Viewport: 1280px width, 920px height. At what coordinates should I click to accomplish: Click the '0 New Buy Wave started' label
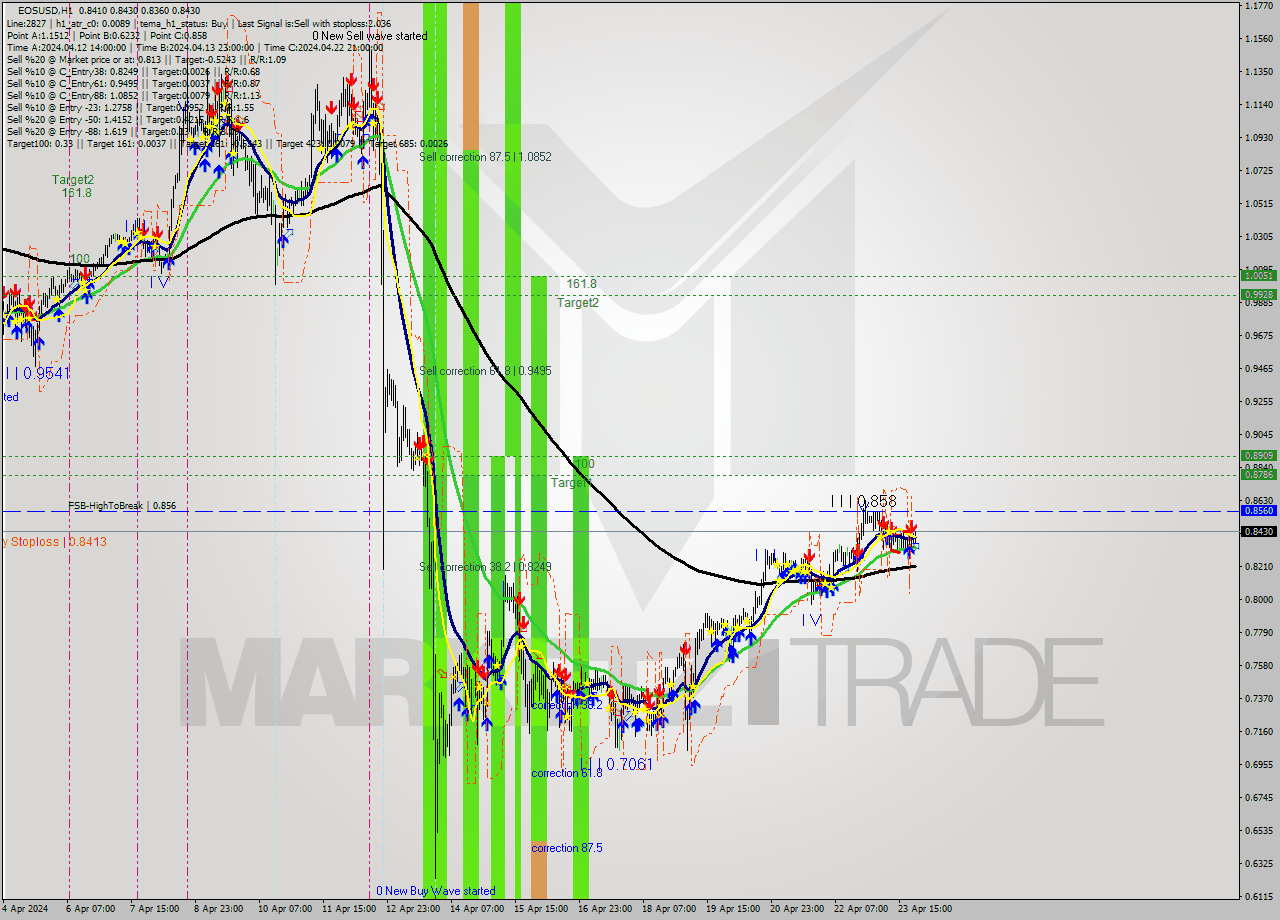[435, 891]
